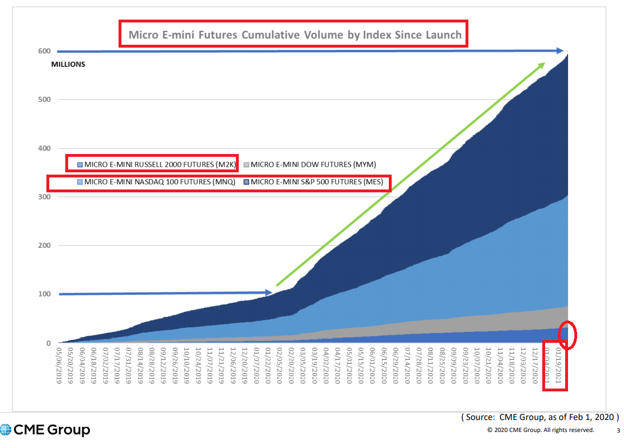The width and height of the screenshot is (624, 448).
Task: Click the 12/06/2019 date on the x-axis
Action: pos(233,366)
